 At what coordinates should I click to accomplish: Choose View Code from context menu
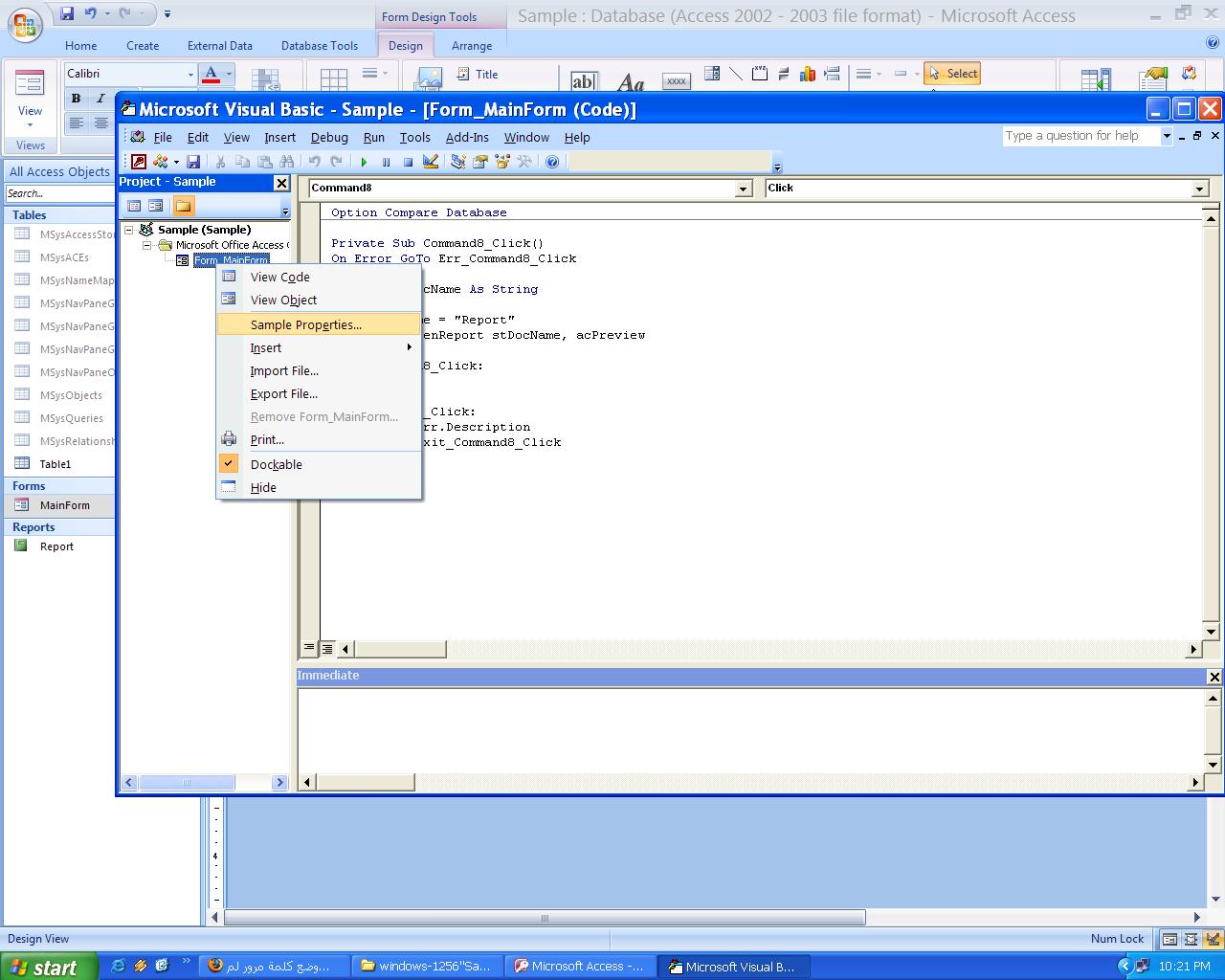[x=320, y=277]
